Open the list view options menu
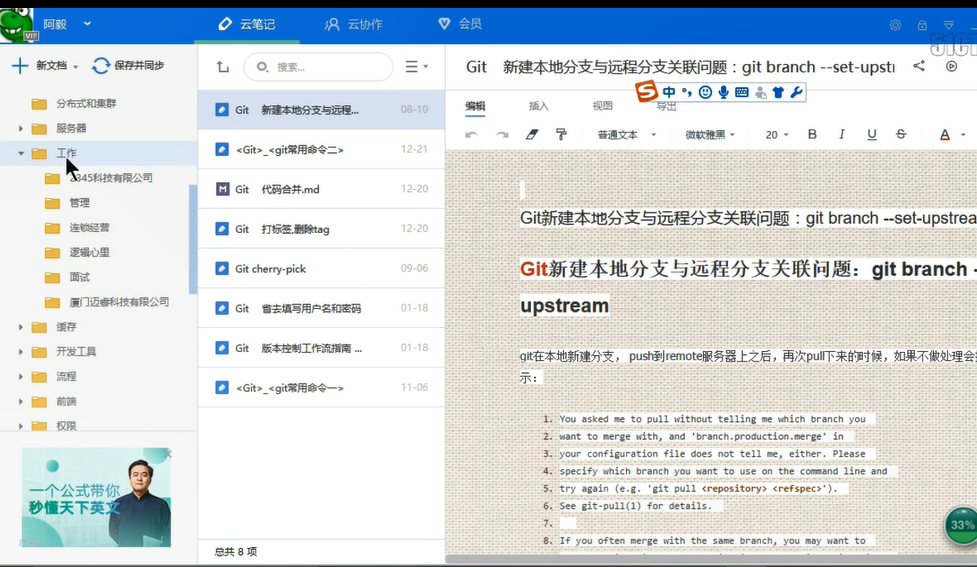977x567 pixels. click(416, 66)
